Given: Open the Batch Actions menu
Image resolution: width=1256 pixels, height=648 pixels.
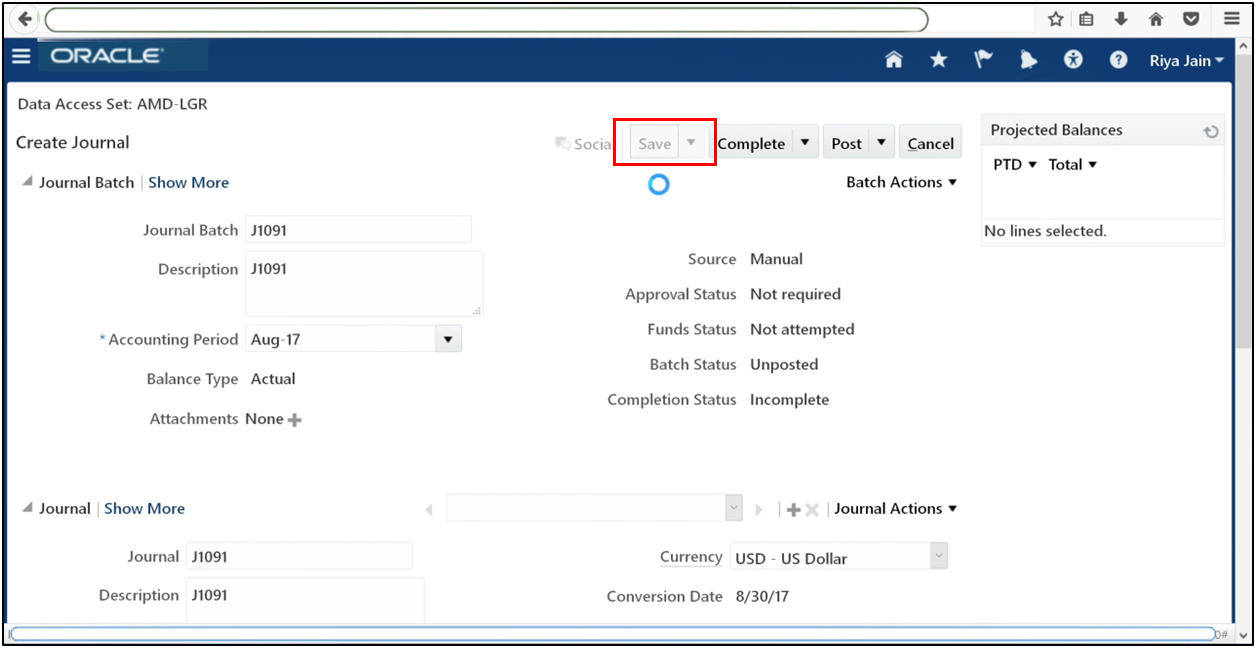Looking at the screenshot, I should click(900, 181).
